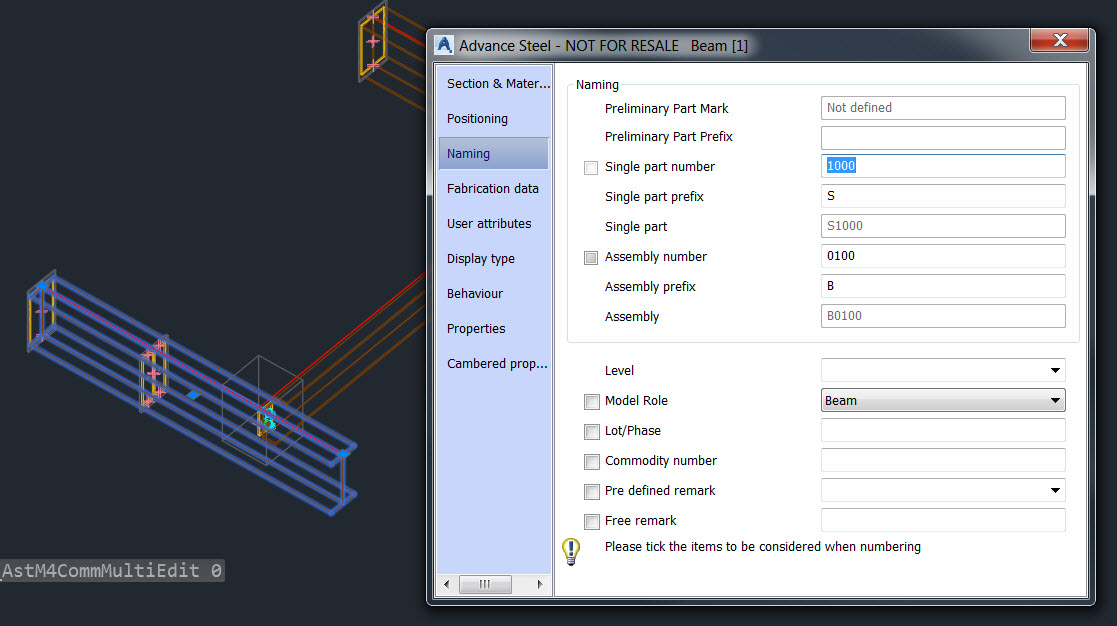Close the Beam properties dialog
1117x626 pixels.
[1059, 41]
